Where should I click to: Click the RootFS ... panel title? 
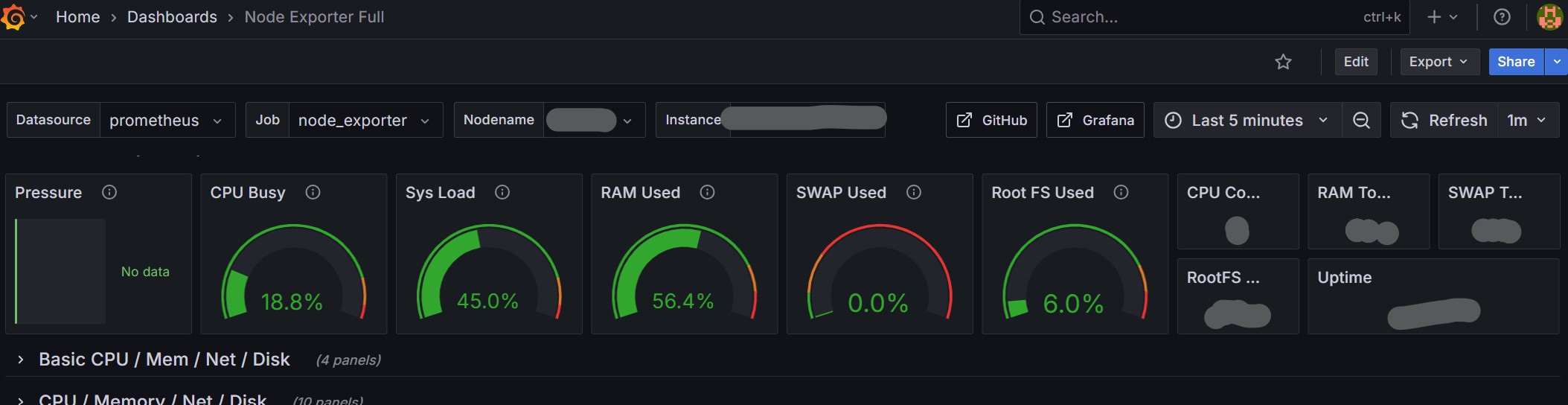point(1223,278)
